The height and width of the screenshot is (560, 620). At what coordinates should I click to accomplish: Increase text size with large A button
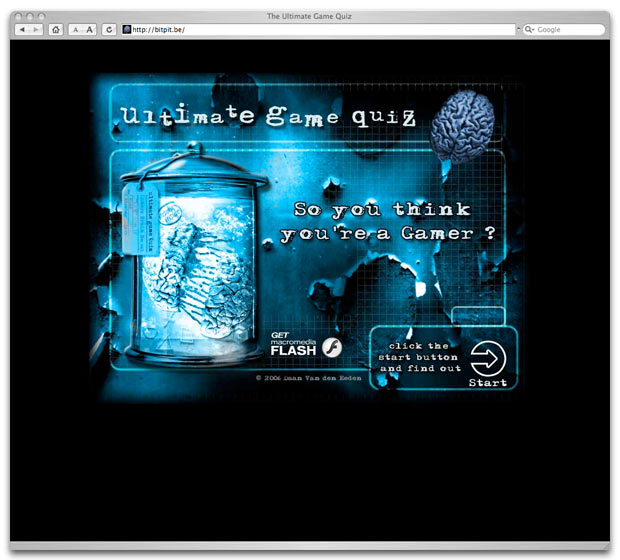click(90, 30)
